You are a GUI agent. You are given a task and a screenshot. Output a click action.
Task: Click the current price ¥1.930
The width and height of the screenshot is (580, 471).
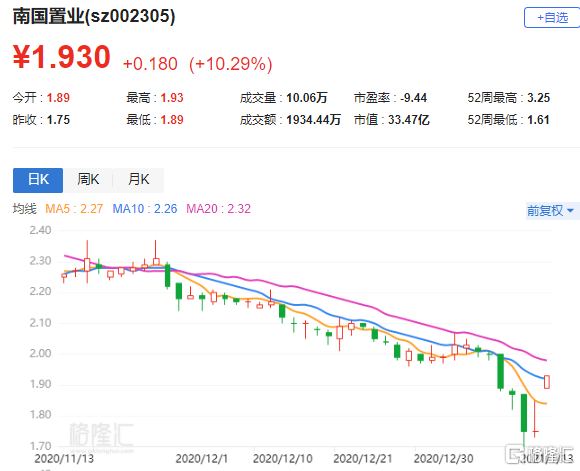[61, 57]
